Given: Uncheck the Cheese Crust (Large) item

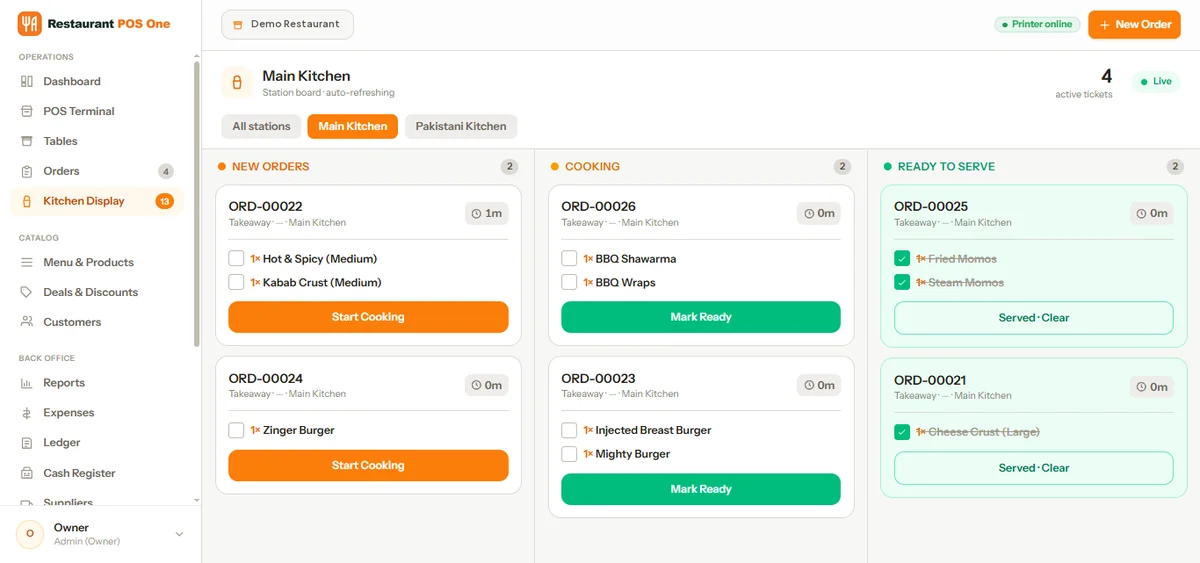Looking at the screenshot, I should (x=902, y=432).
